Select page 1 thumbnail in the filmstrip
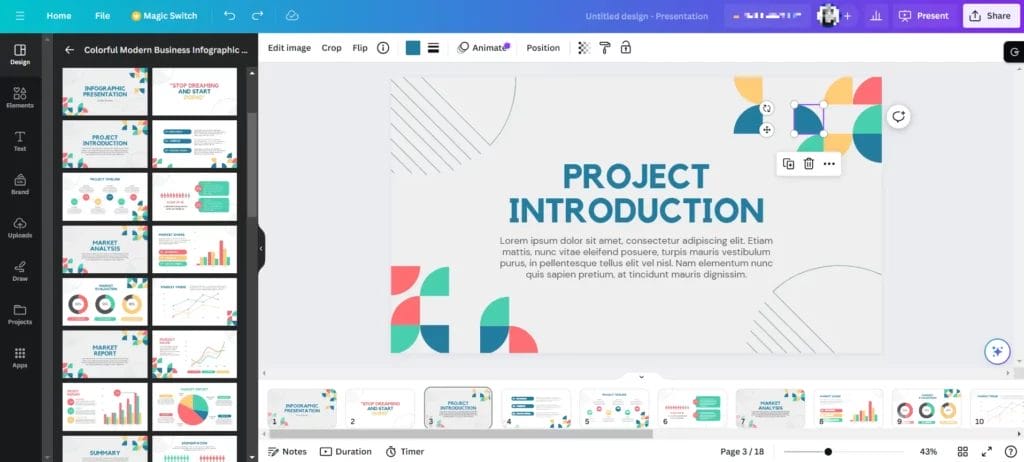Image resolution: width=1024 pixels, height=462 pixels. pyautogui.click(x=302, y=408)
